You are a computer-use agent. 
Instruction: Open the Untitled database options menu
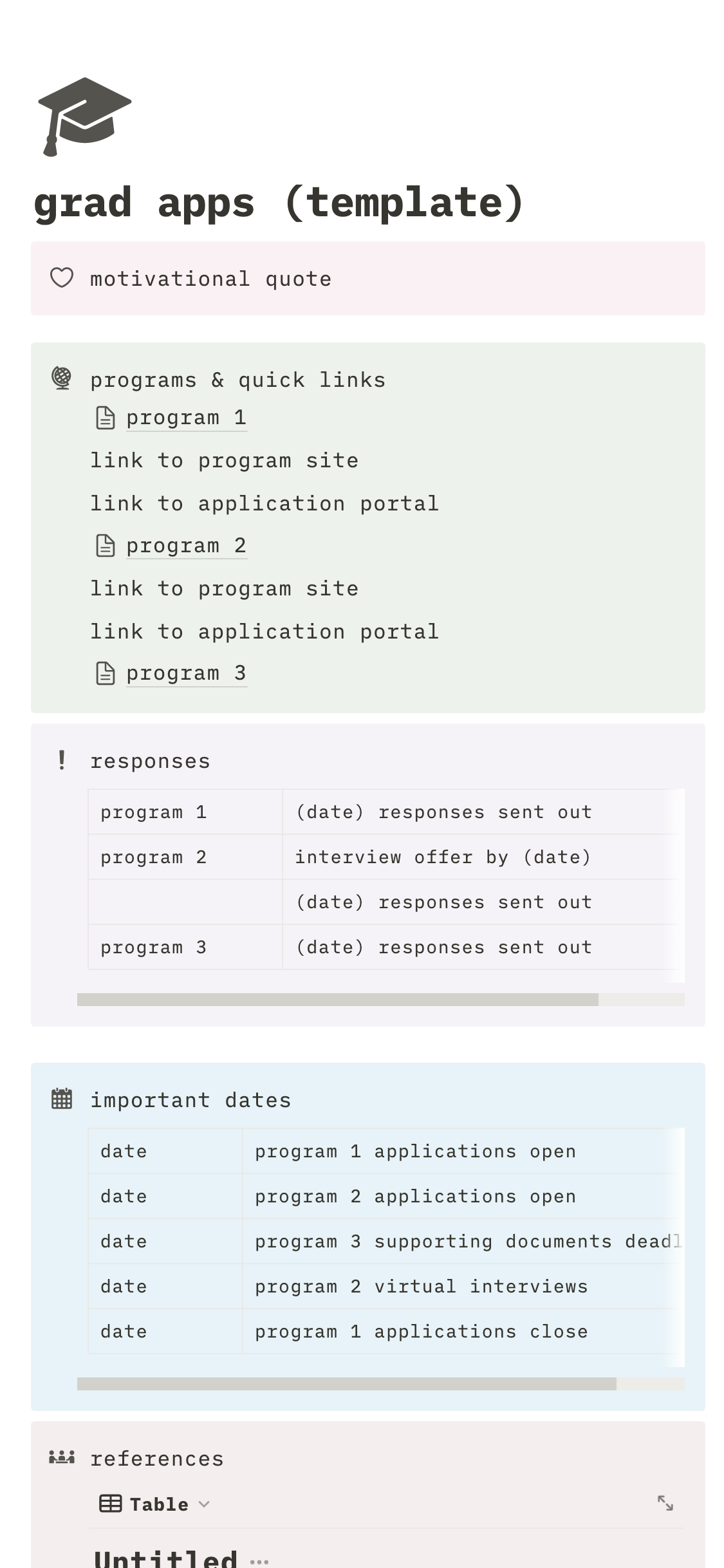pos(259,1560)
